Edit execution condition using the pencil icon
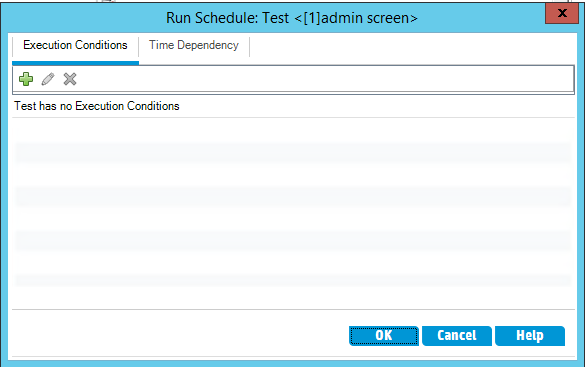Viewport: 585px width, 367px height. [48, 79]
